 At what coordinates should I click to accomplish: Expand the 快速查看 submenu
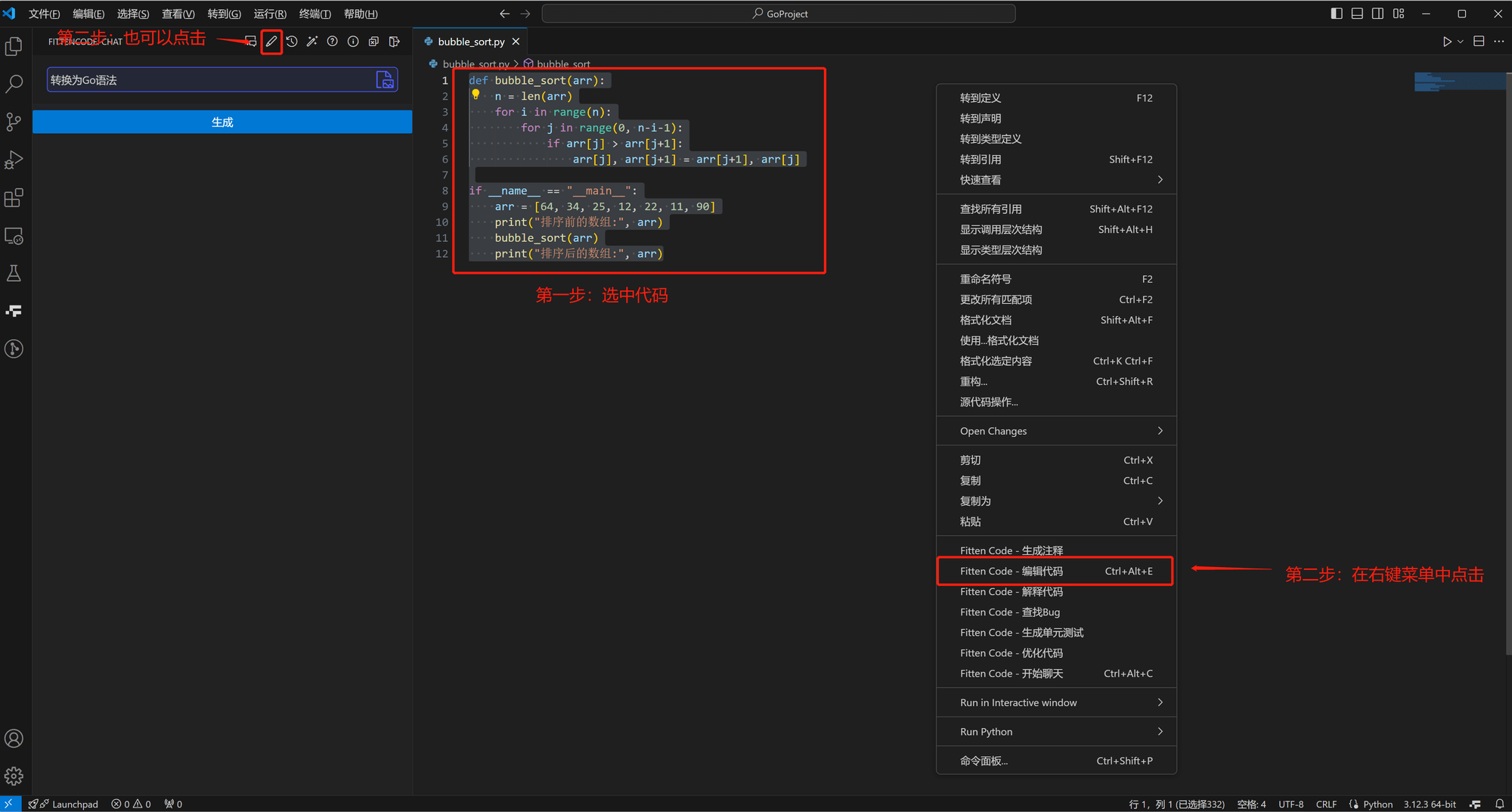coord(1056,180)
